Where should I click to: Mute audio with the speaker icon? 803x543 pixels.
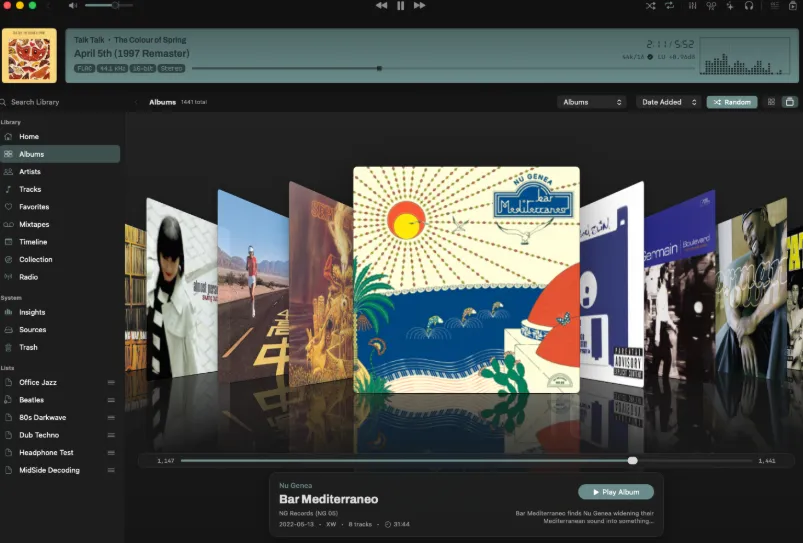coord(73,6)
